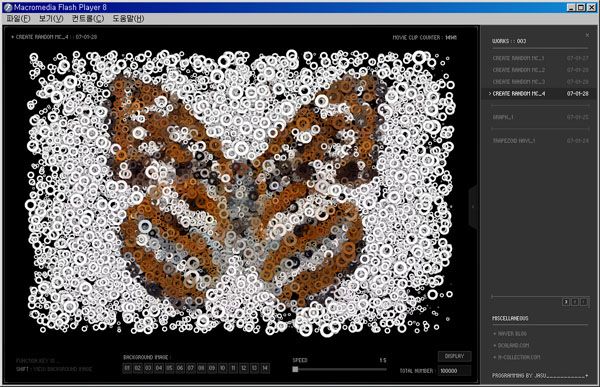Open the DCINLAND.COM link
This screenshot has width=600, height=387.
coord(512,345)
